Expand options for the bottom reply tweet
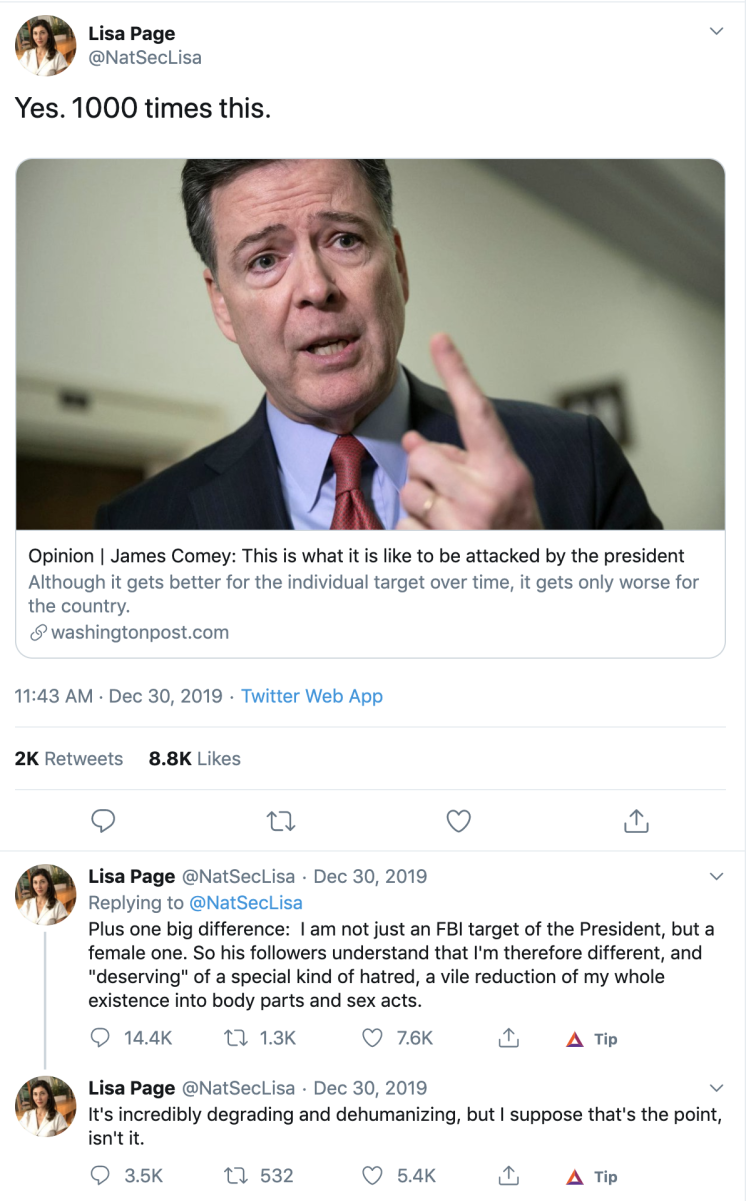This screenshot has width=746, height=1201. [x=716, y=1087]
